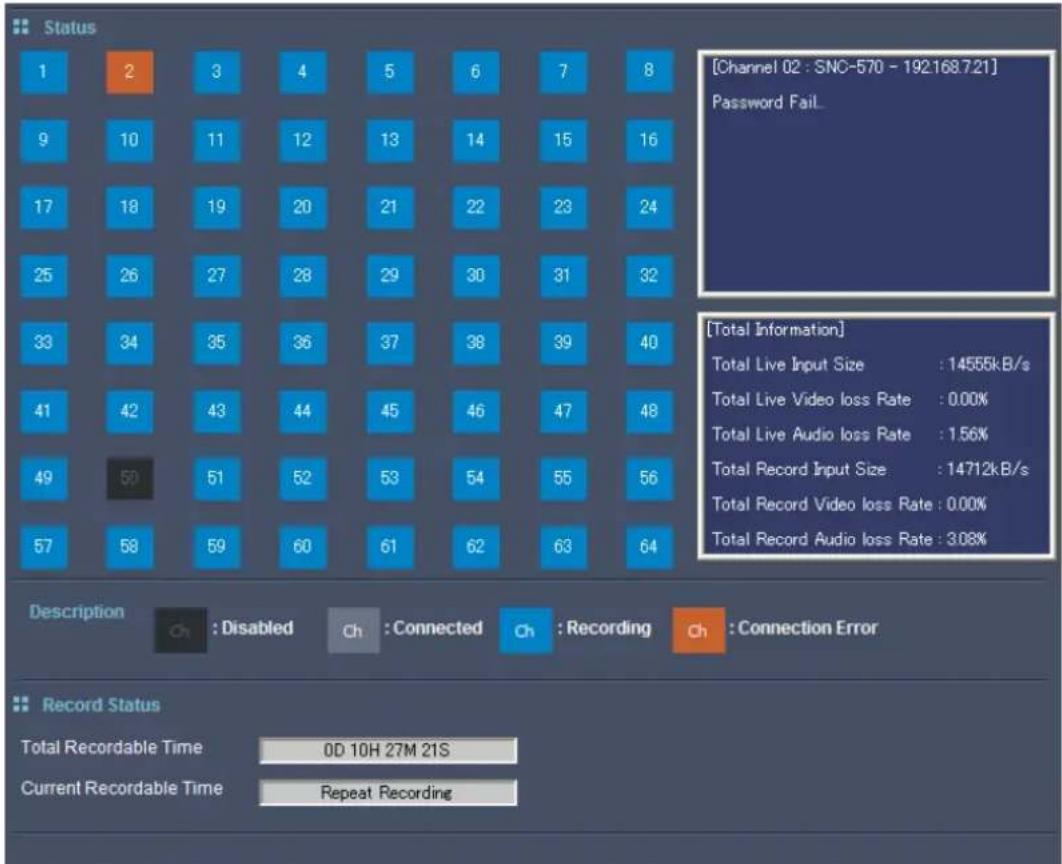Image resolution: width=1062 pixels, height=864 pixels.
Task: Click 'Total Live Audio loss Rate' row
Action: pyautogui.click(x=850, y=434)
